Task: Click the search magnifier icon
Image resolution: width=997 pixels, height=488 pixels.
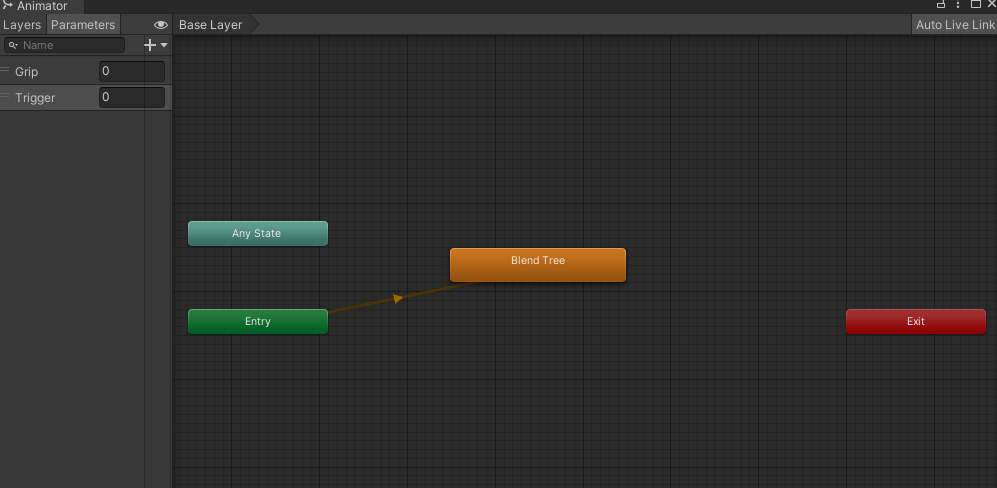Action: click(x=13, y=45)
